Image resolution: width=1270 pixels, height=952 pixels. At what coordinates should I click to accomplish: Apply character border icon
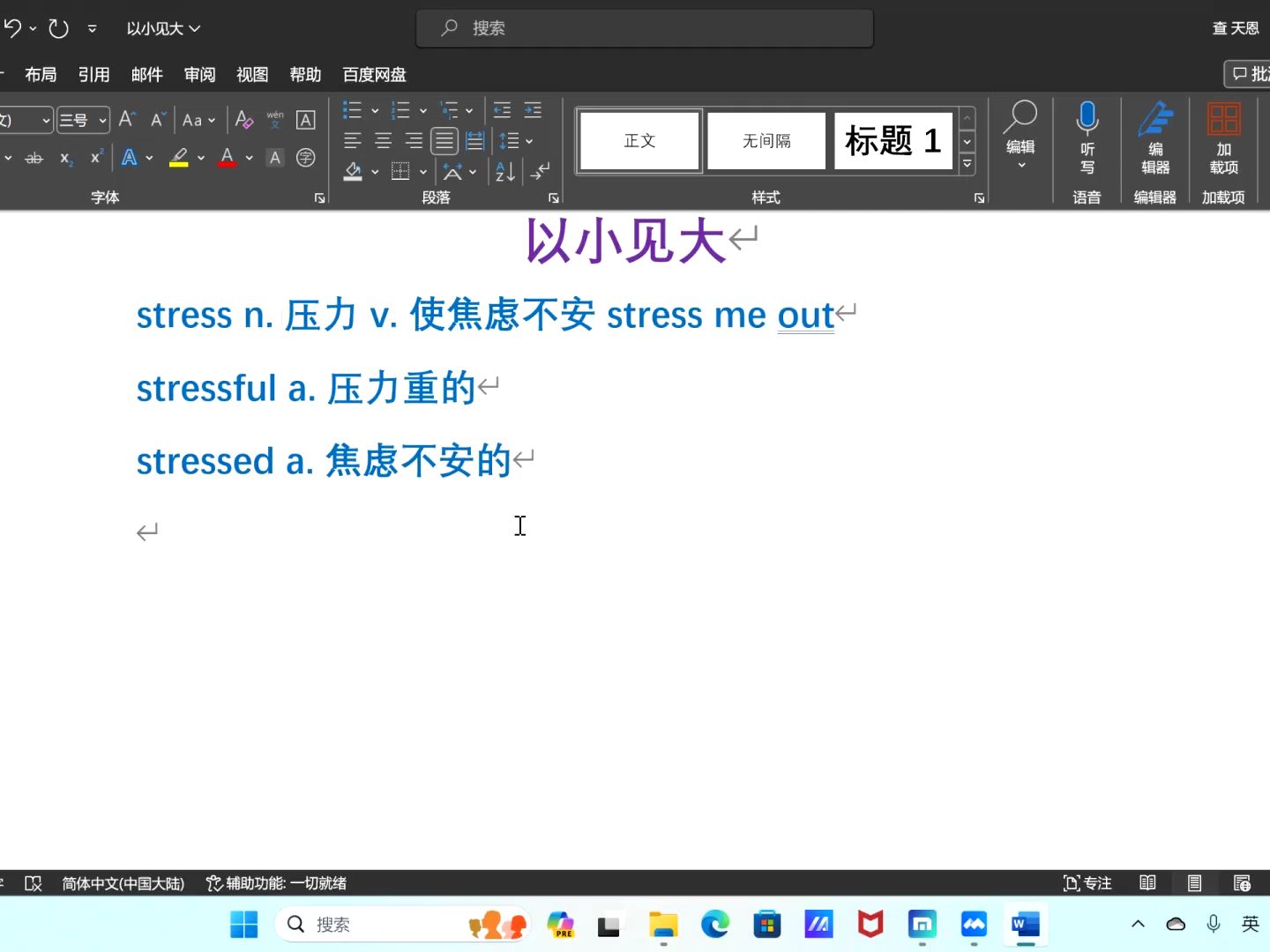(x=306, y=120)
